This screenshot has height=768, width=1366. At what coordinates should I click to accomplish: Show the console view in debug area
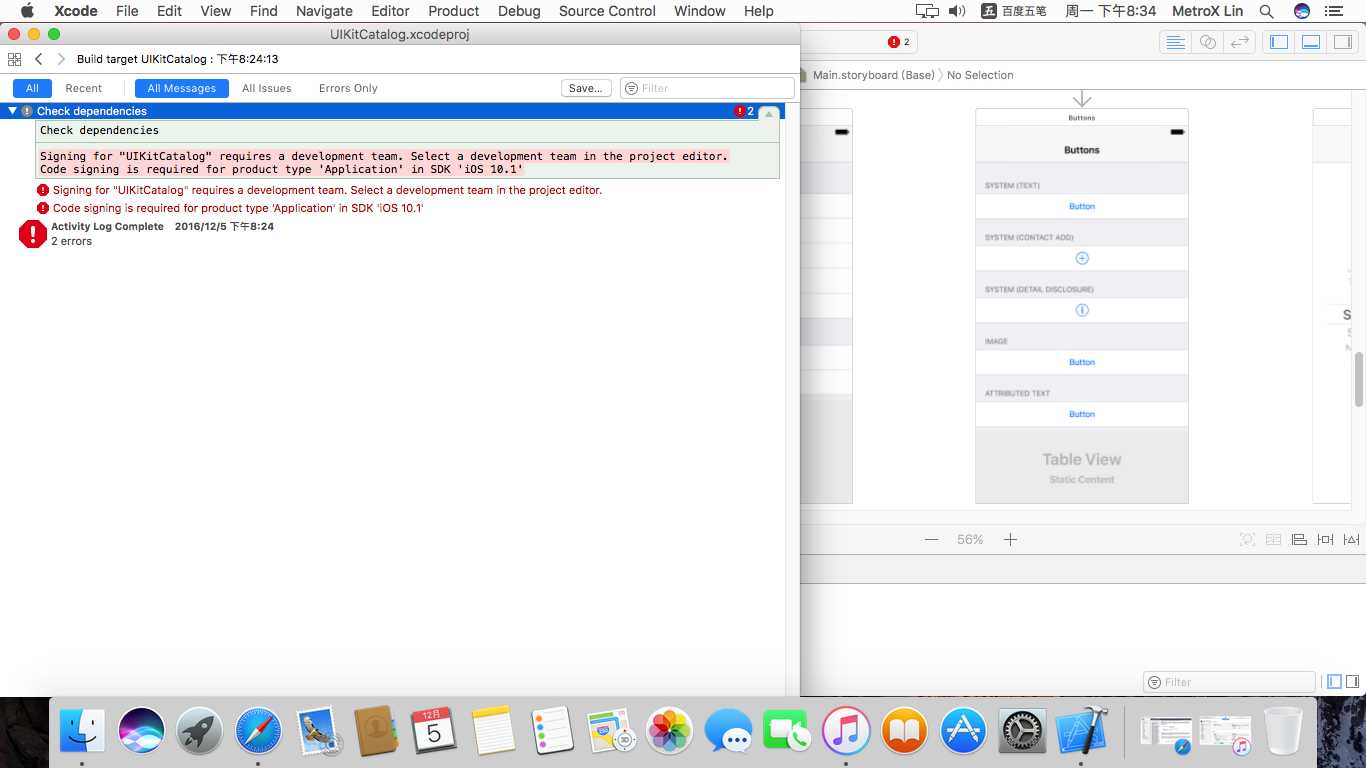[x=1352, y=682]
